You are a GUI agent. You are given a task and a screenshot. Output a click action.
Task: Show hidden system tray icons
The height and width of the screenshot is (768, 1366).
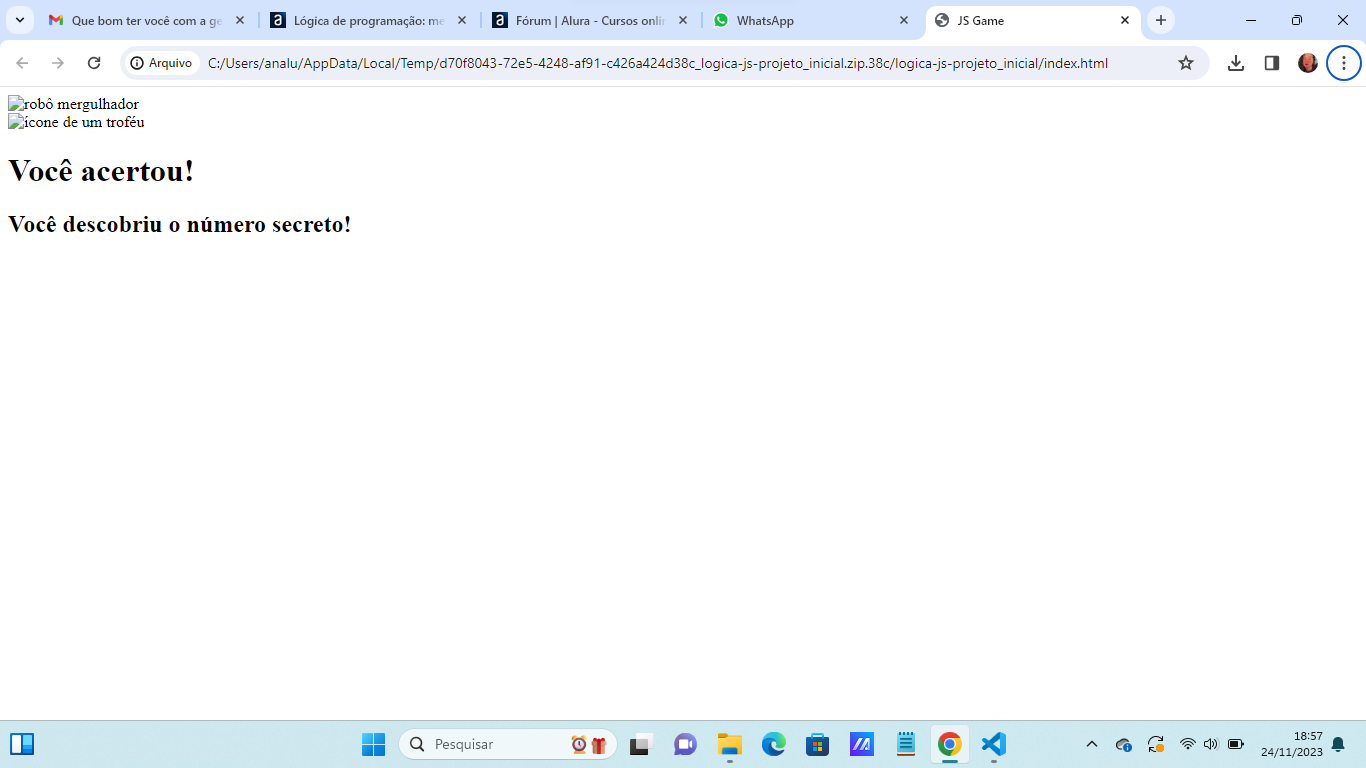tap(1092, 744)
